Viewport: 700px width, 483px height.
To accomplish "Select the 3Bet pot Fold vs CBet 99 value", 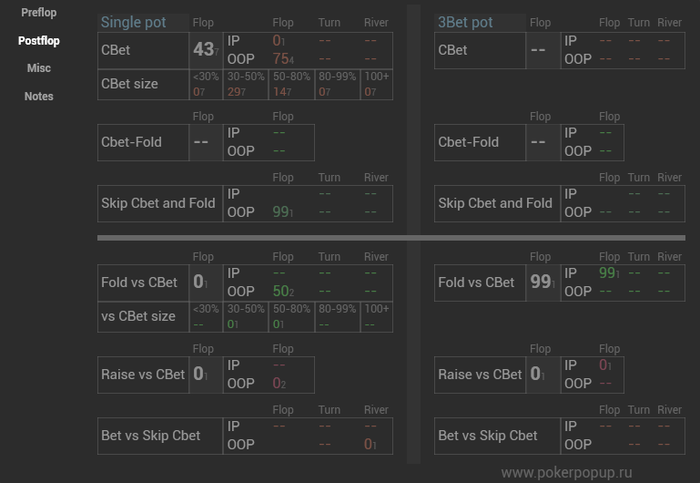I will 542,282.
